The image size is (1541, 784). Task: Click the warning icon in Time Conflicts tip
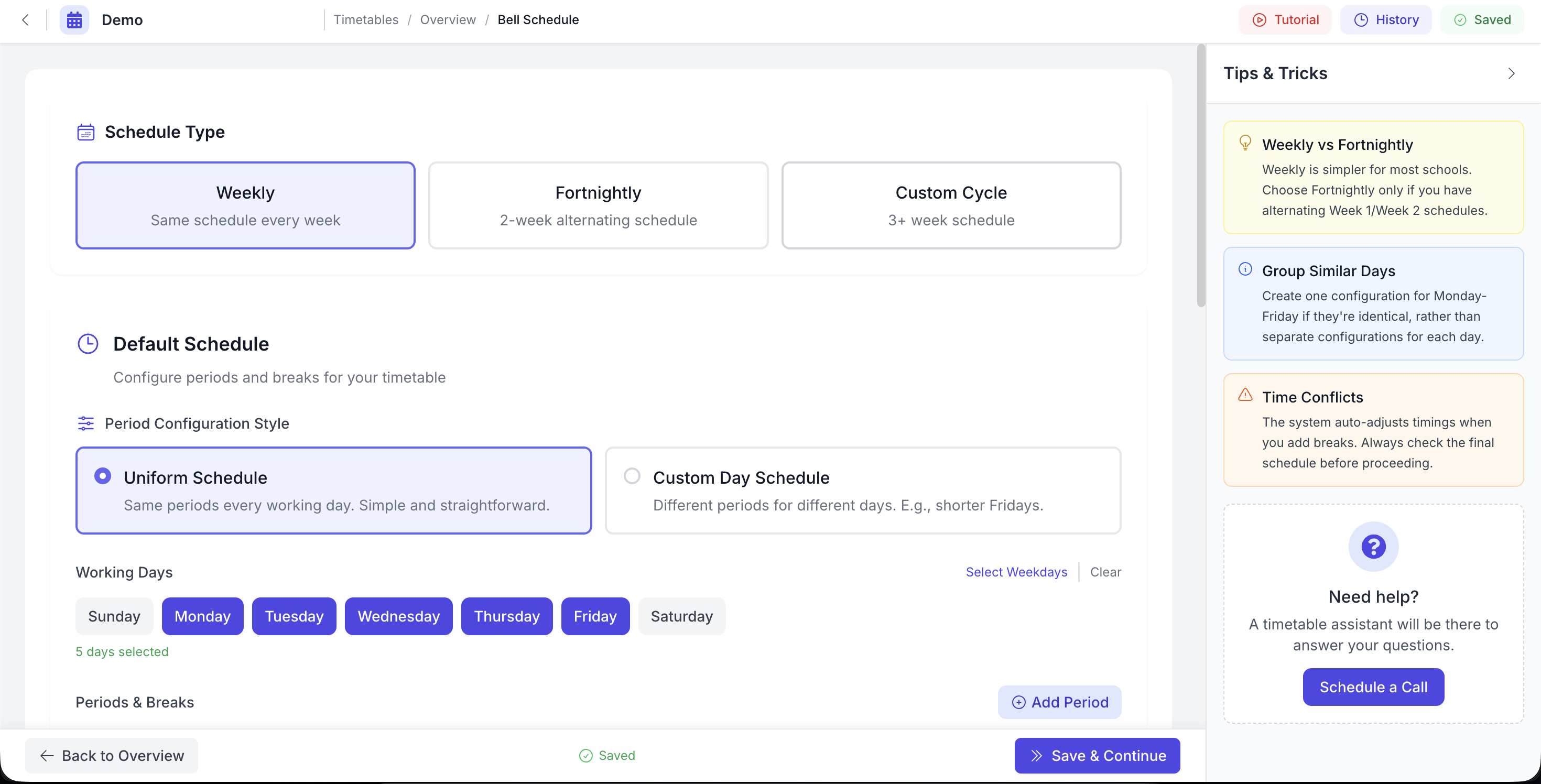tap(1245, 395)
